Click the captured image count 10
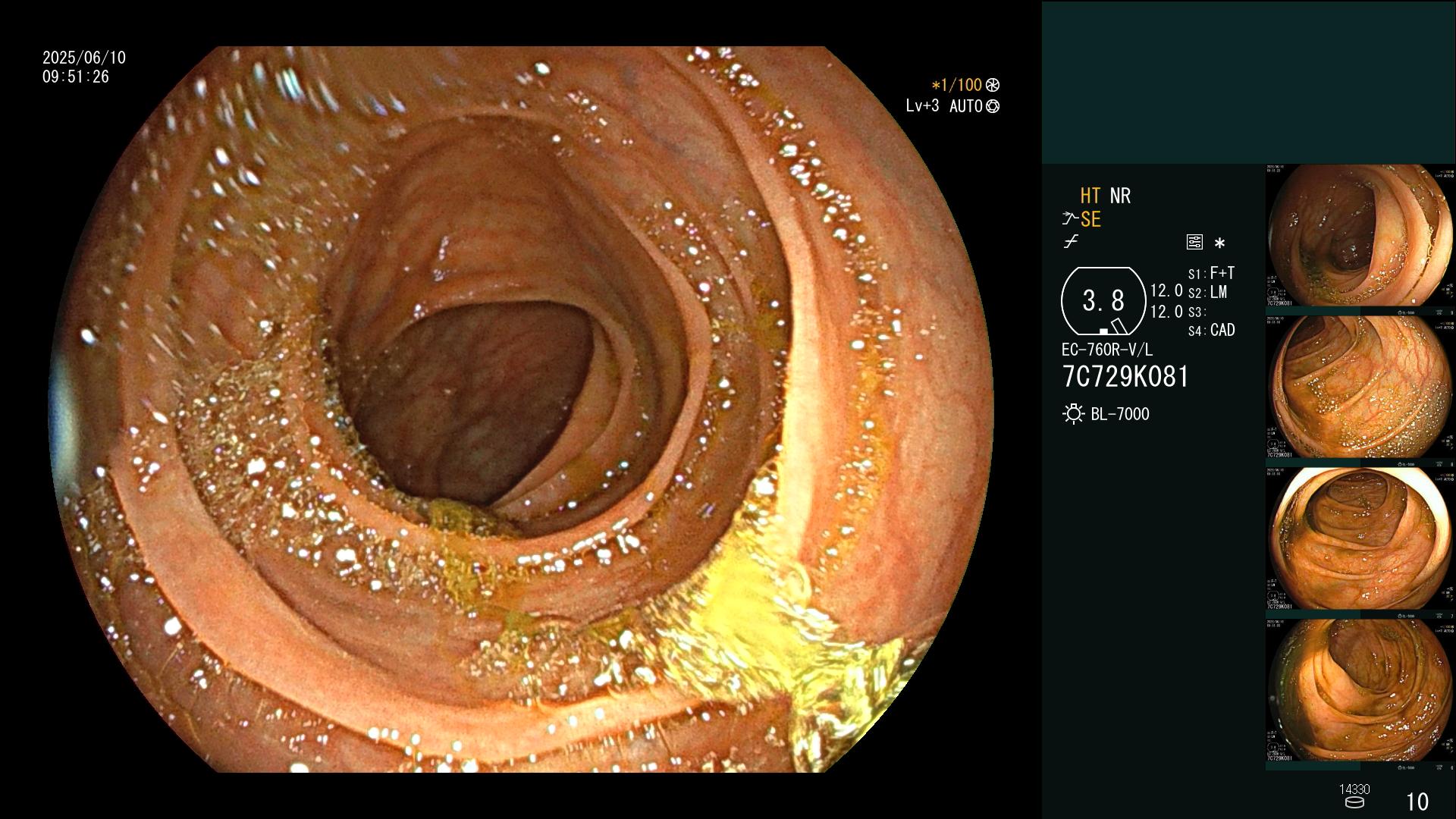 (x=1417, y=802)
